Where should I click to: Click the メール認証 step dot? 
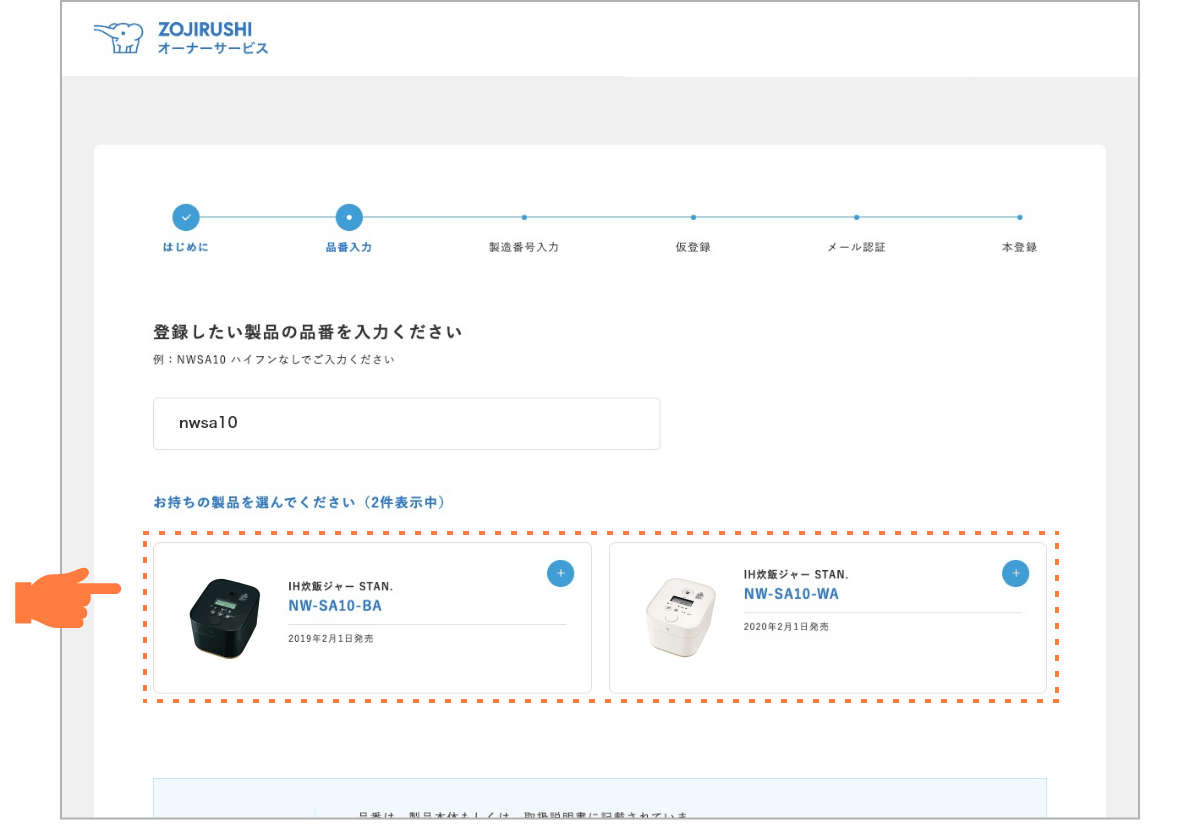coord(856,217)
